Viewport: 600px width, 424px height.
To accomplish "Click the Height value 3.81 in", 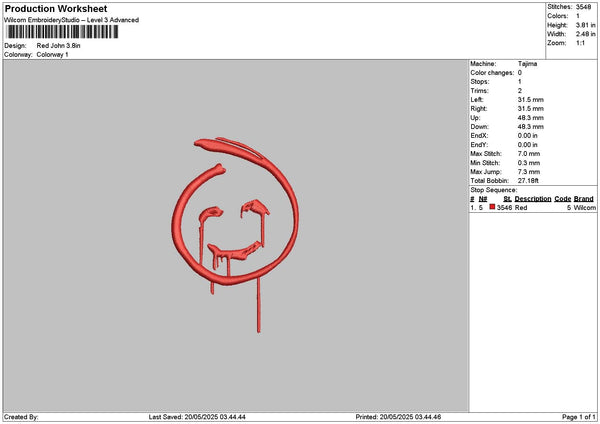I will [x=585, y=25].
